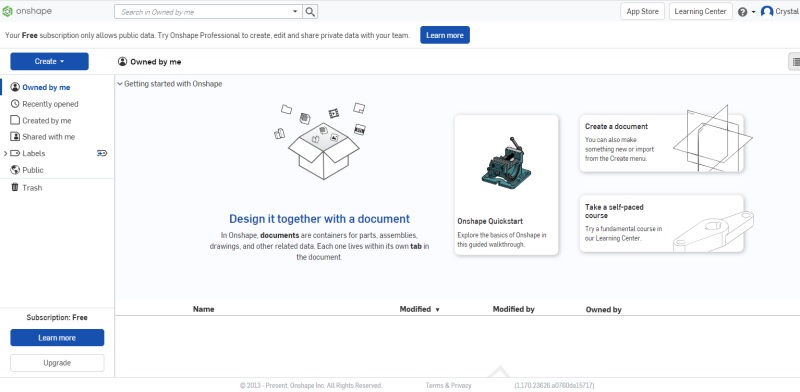Open the search filter dropdown arrow
Image resolution: width=800 pixels, height=392 pixels.
295,12
